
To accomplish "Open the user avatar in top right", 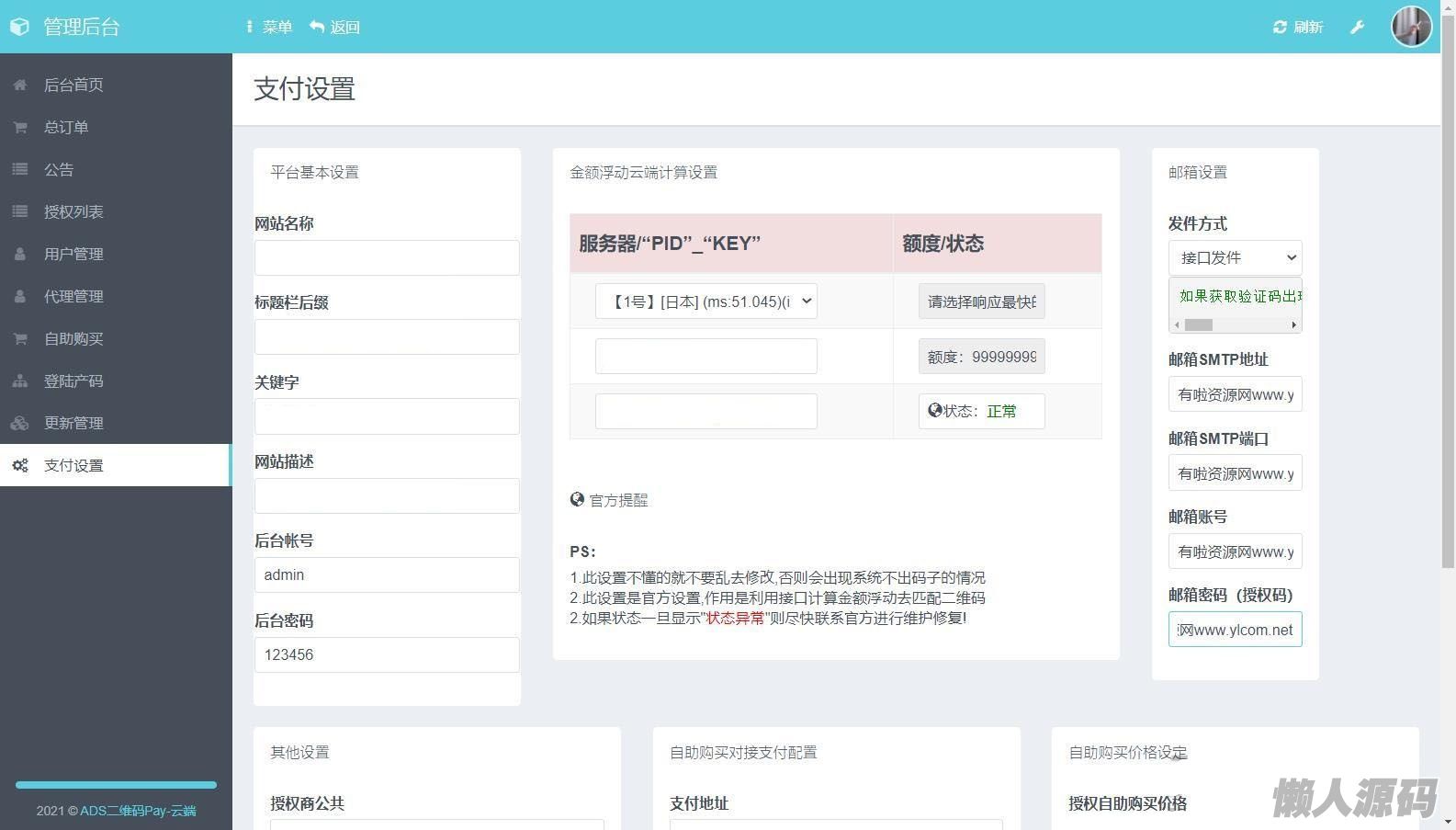I will pyautogui.click(x=1411, y=27).
